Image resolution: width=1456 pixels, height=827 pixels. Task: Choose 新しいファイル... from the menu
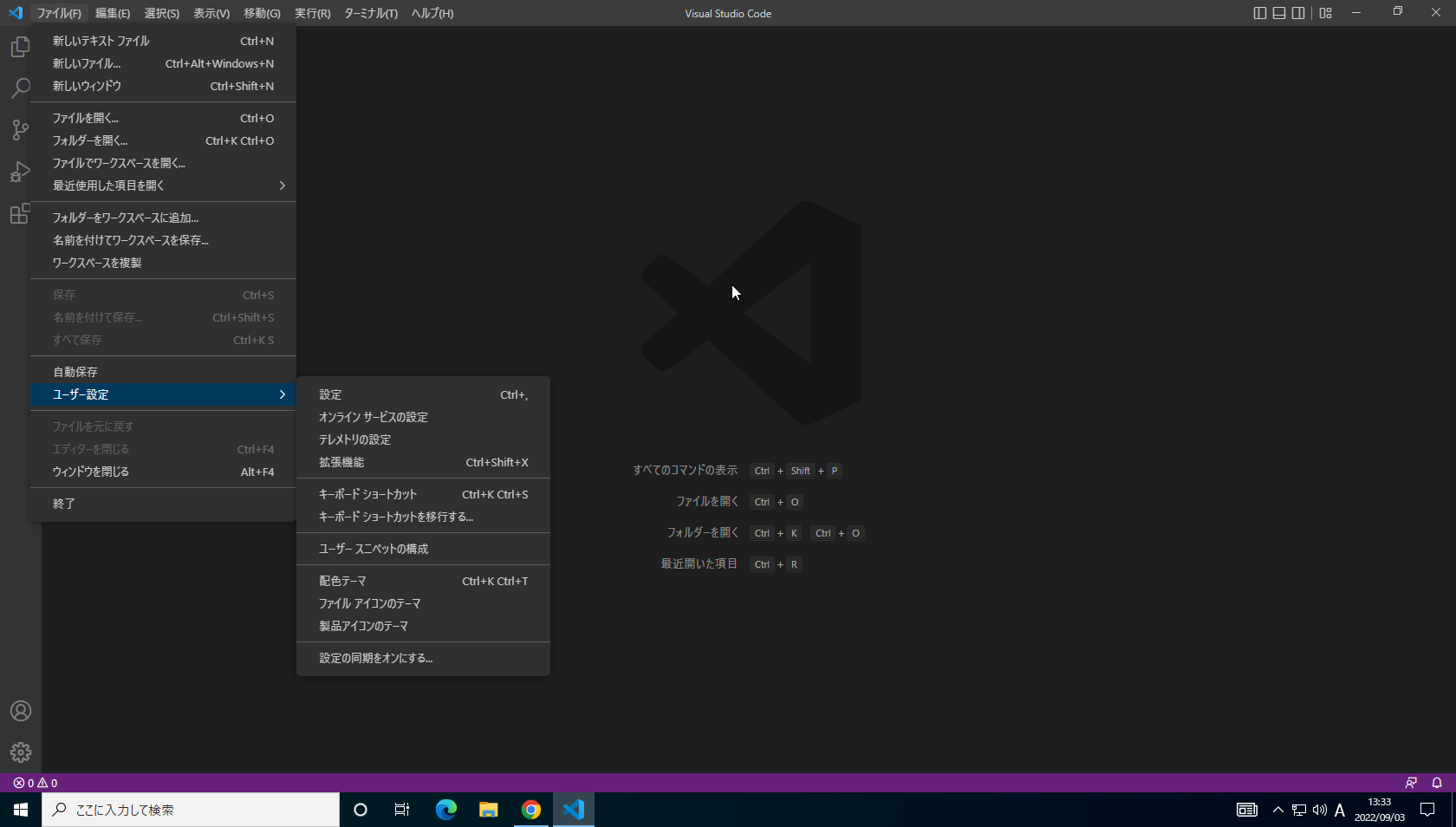(164, 63)
